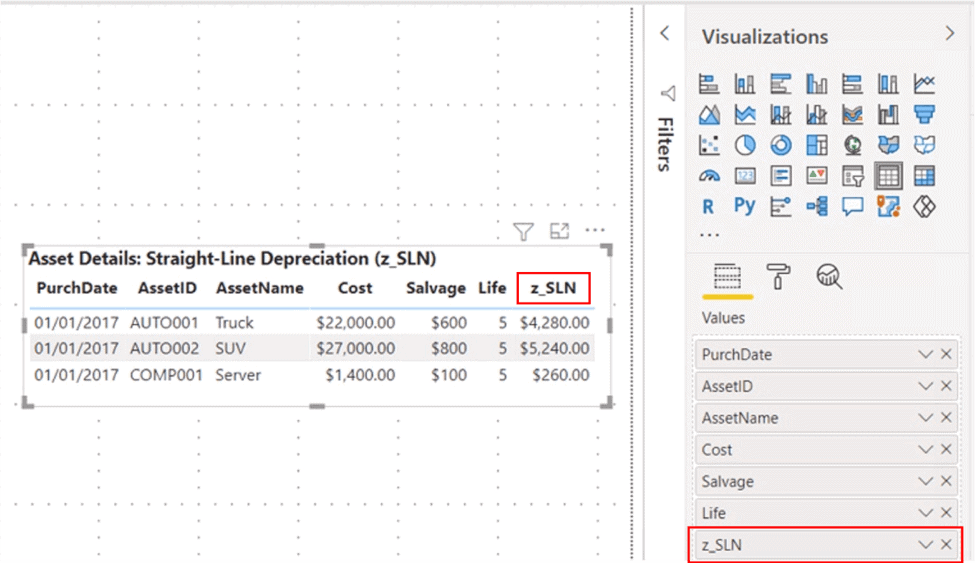Select the Q&A speech bubble visual
The height and width of the screenshot is (563, 975).
tap(853, 207)
